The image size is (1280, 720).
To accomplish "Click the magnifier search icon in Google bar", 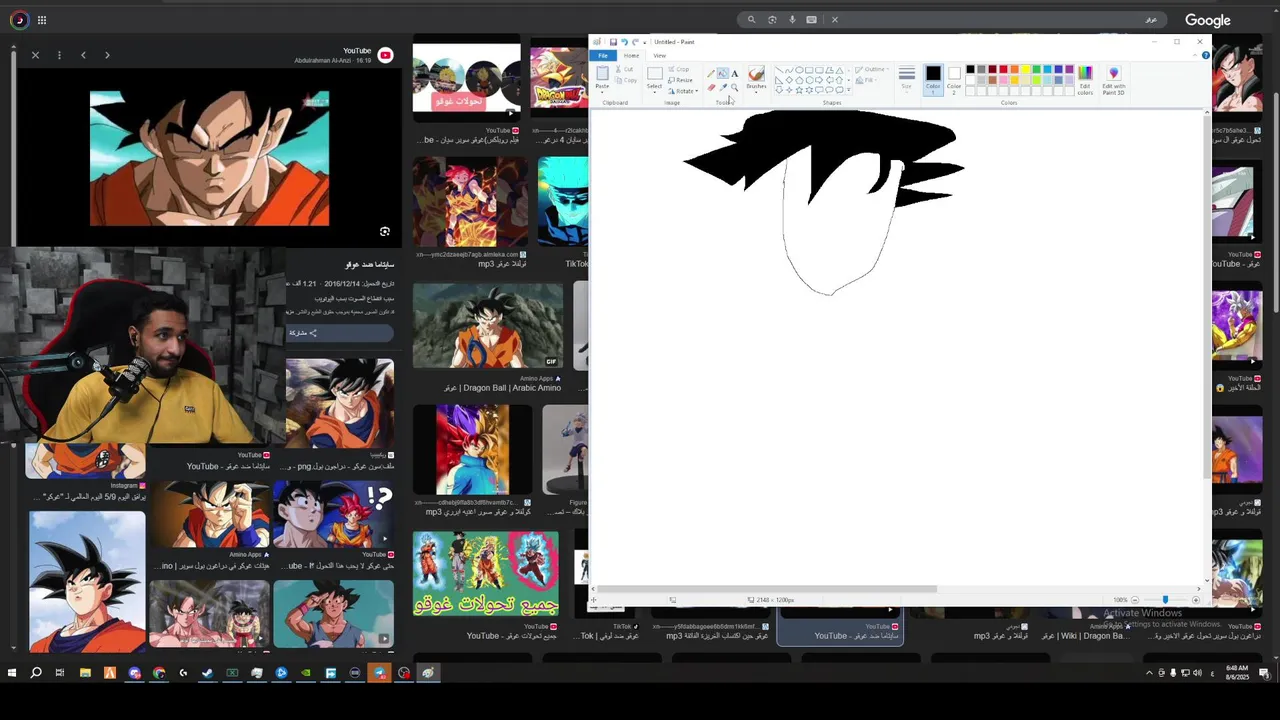I will (751, 20).
